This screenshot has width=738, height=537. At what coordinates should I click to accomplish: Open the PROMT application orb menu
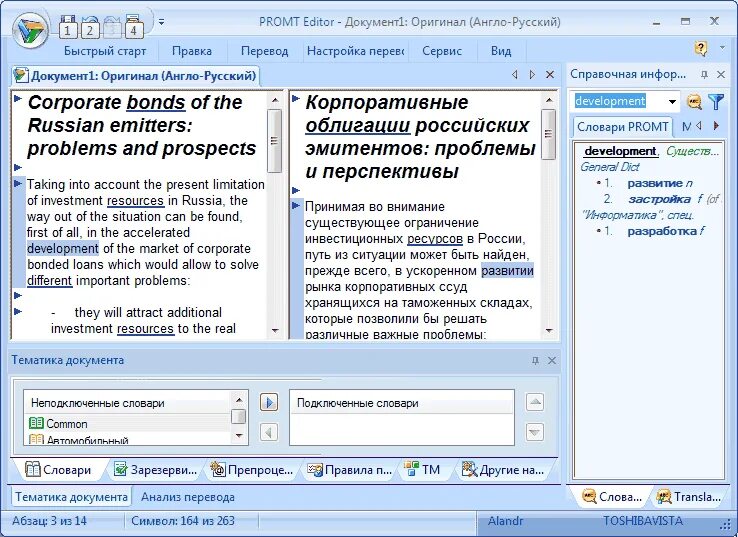pyautogui.click(x=30, y=30)
